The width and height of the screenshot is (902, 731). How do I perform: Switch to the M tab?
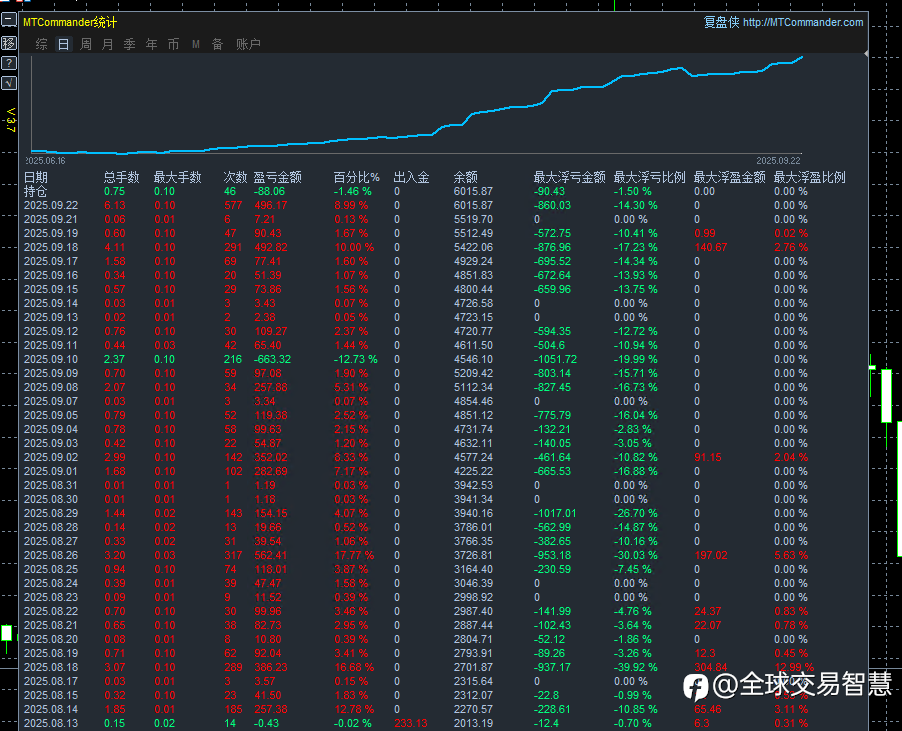click(195, 44)
